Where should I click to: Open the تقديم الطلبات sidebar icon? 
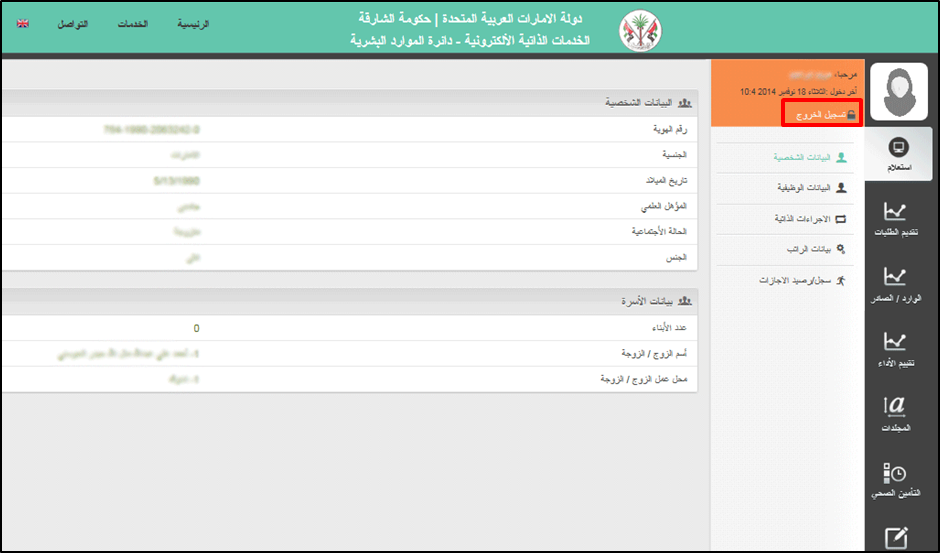(x=896, y=220)
